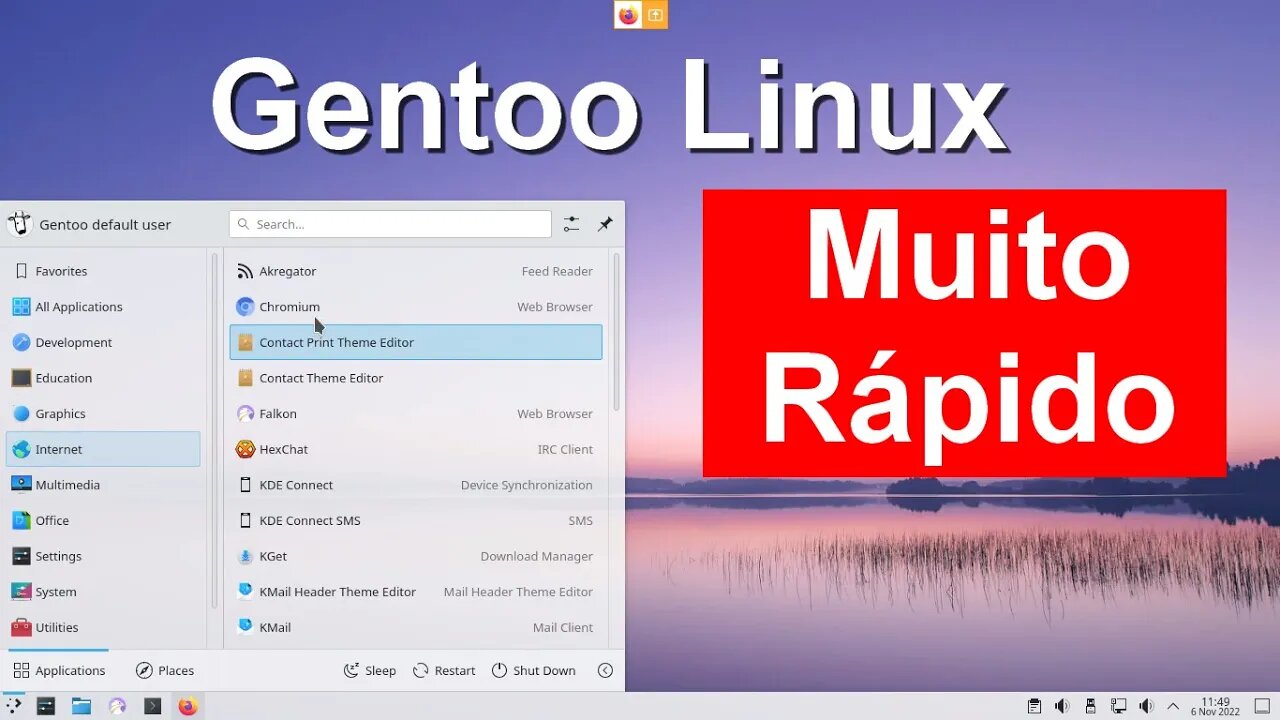Image resolution: width=1280 pixels, height=720 pixels.
Task: Select the System category
Action: tap(103, 592)
